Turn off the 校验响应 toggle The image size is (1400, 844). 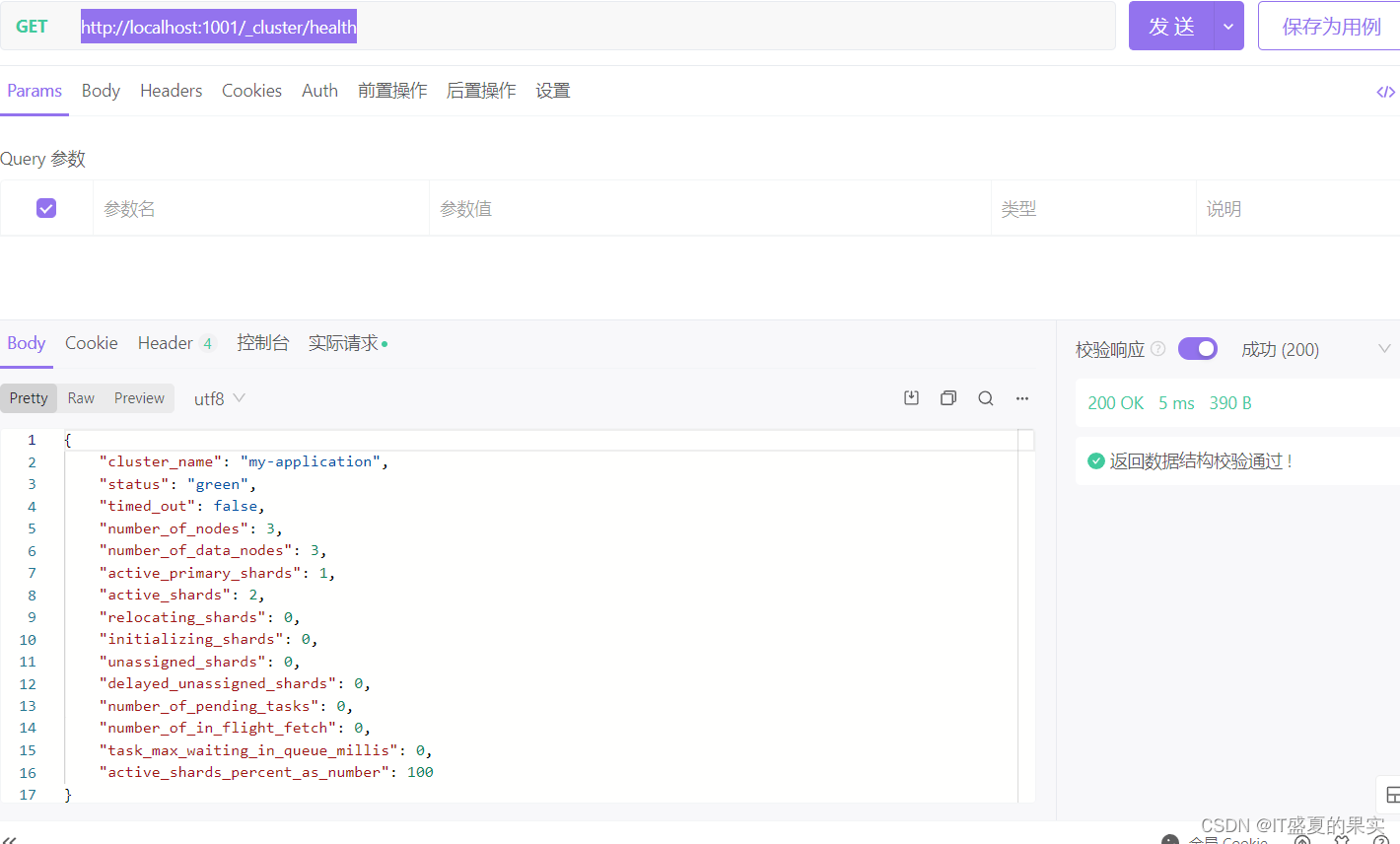pos(1197,349)
